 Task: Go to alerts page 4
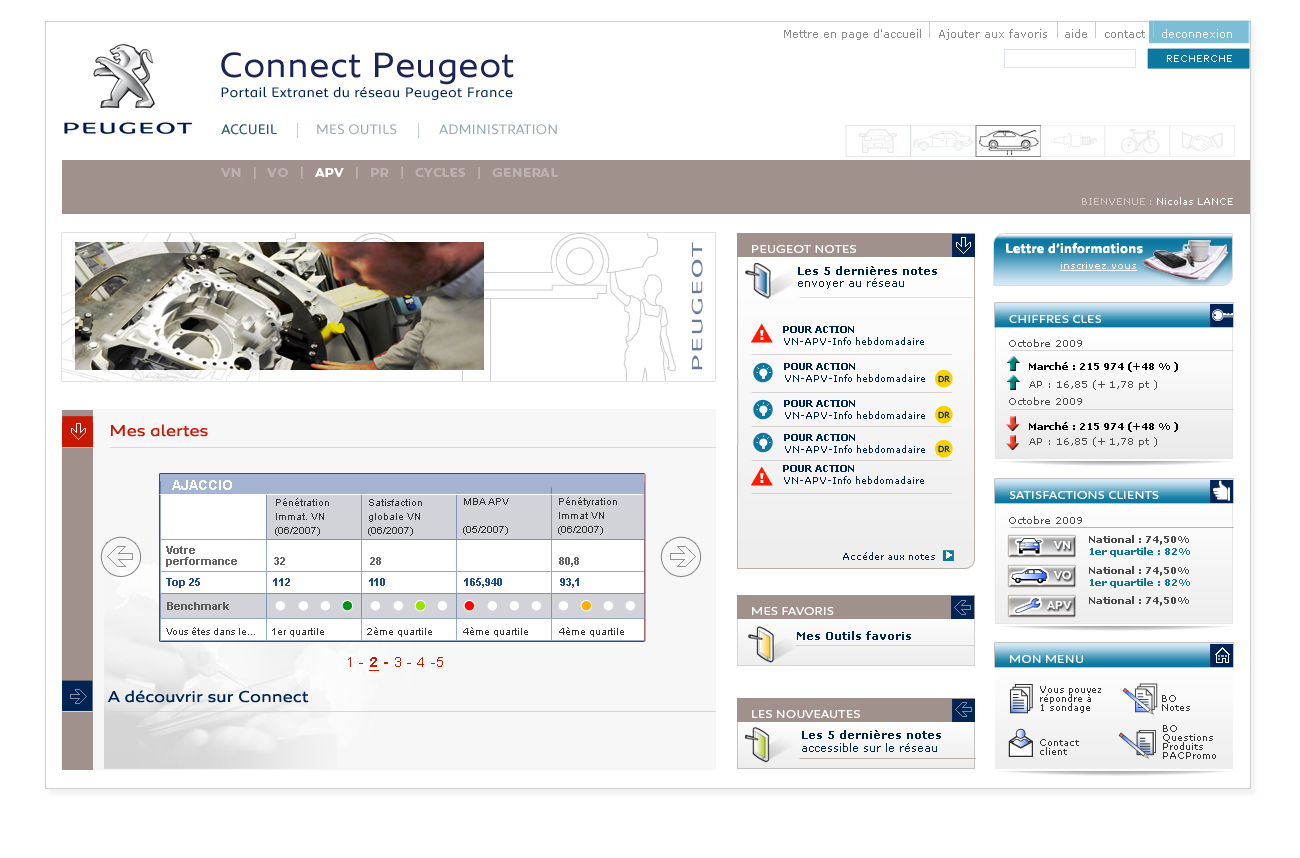coord(421,662)
